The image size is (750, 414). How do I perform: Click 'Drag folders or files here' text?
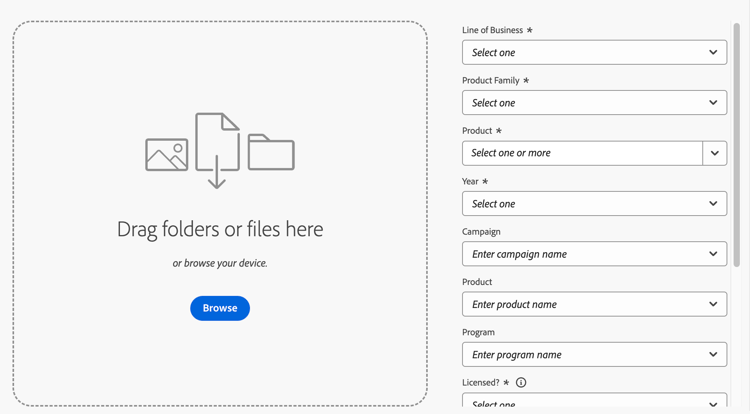(x=220, y=229)
